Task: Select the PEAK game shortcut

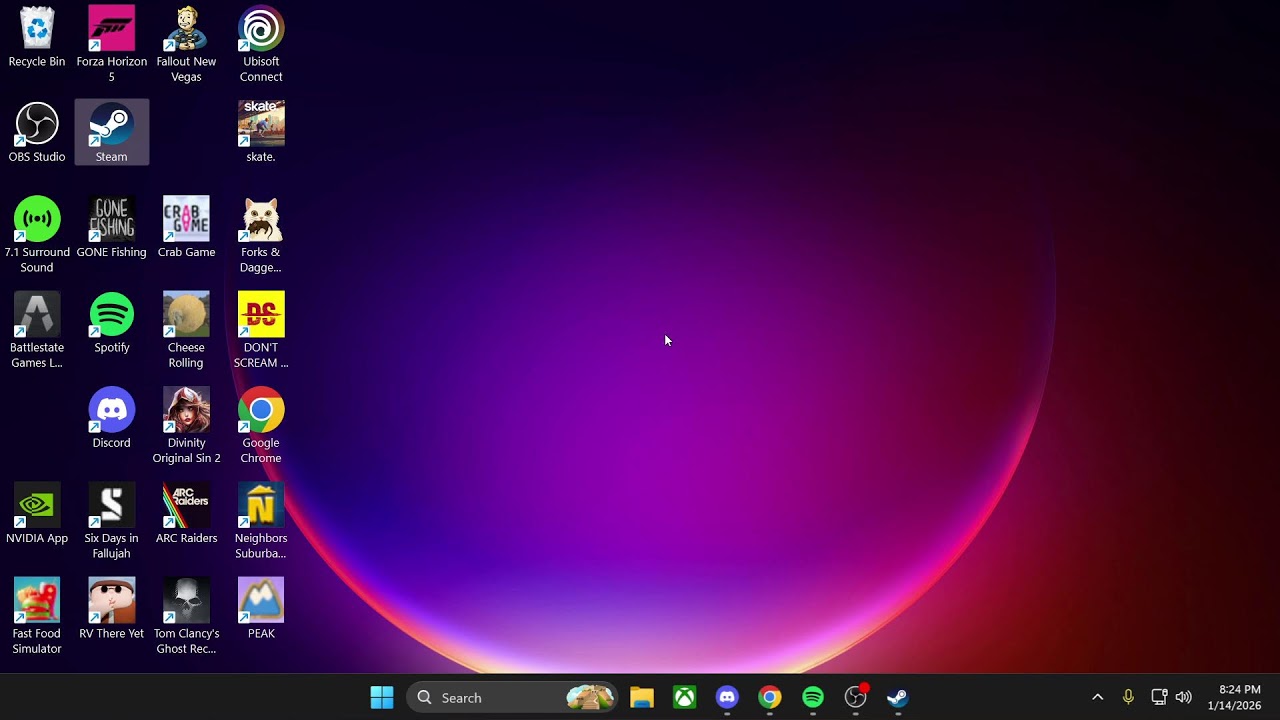Action: coord(261,609)
